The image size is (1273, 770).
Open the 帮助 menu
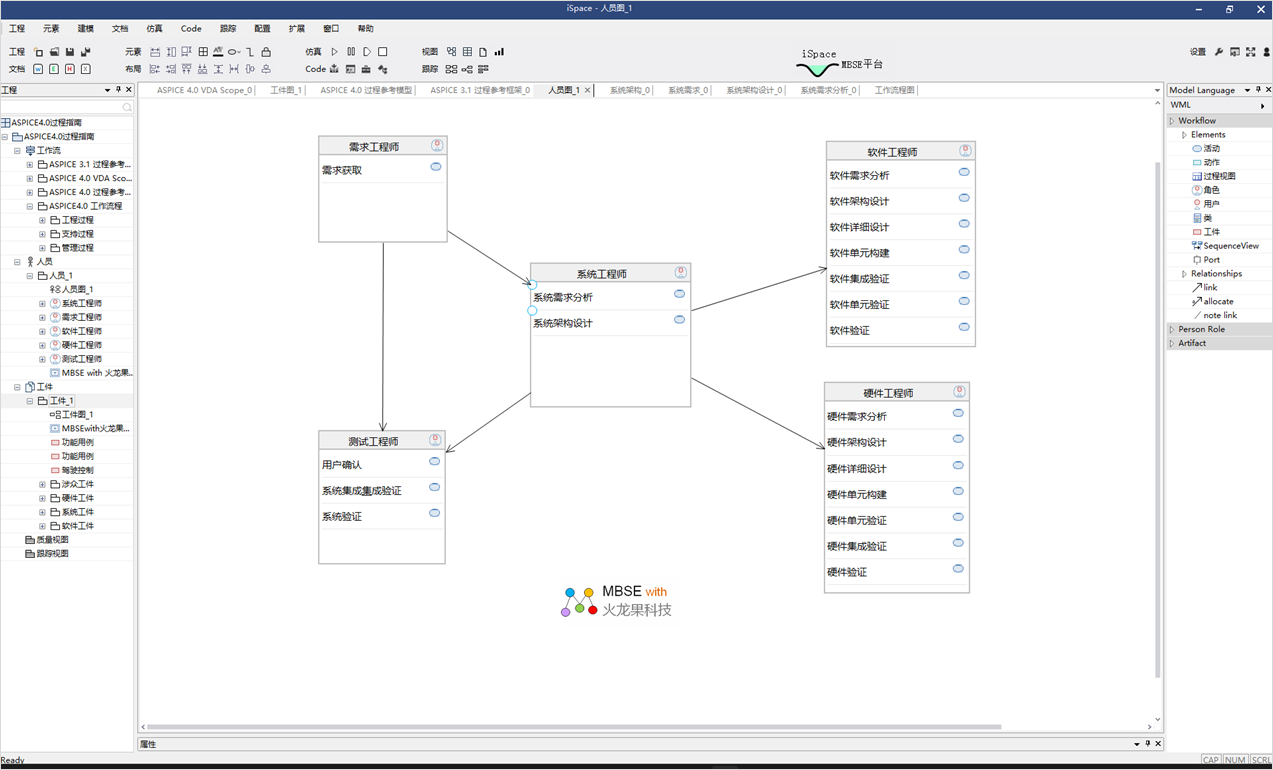pos(365,29)
